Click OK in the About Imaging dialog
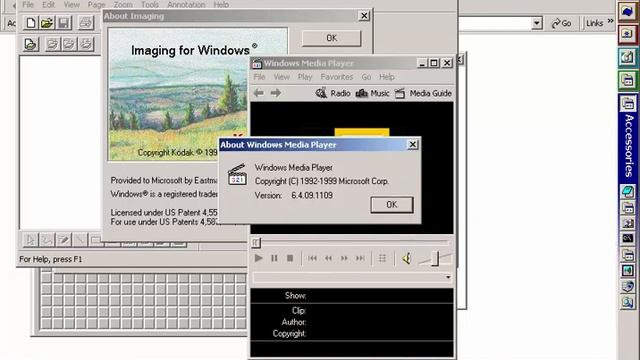 (331, 38)
